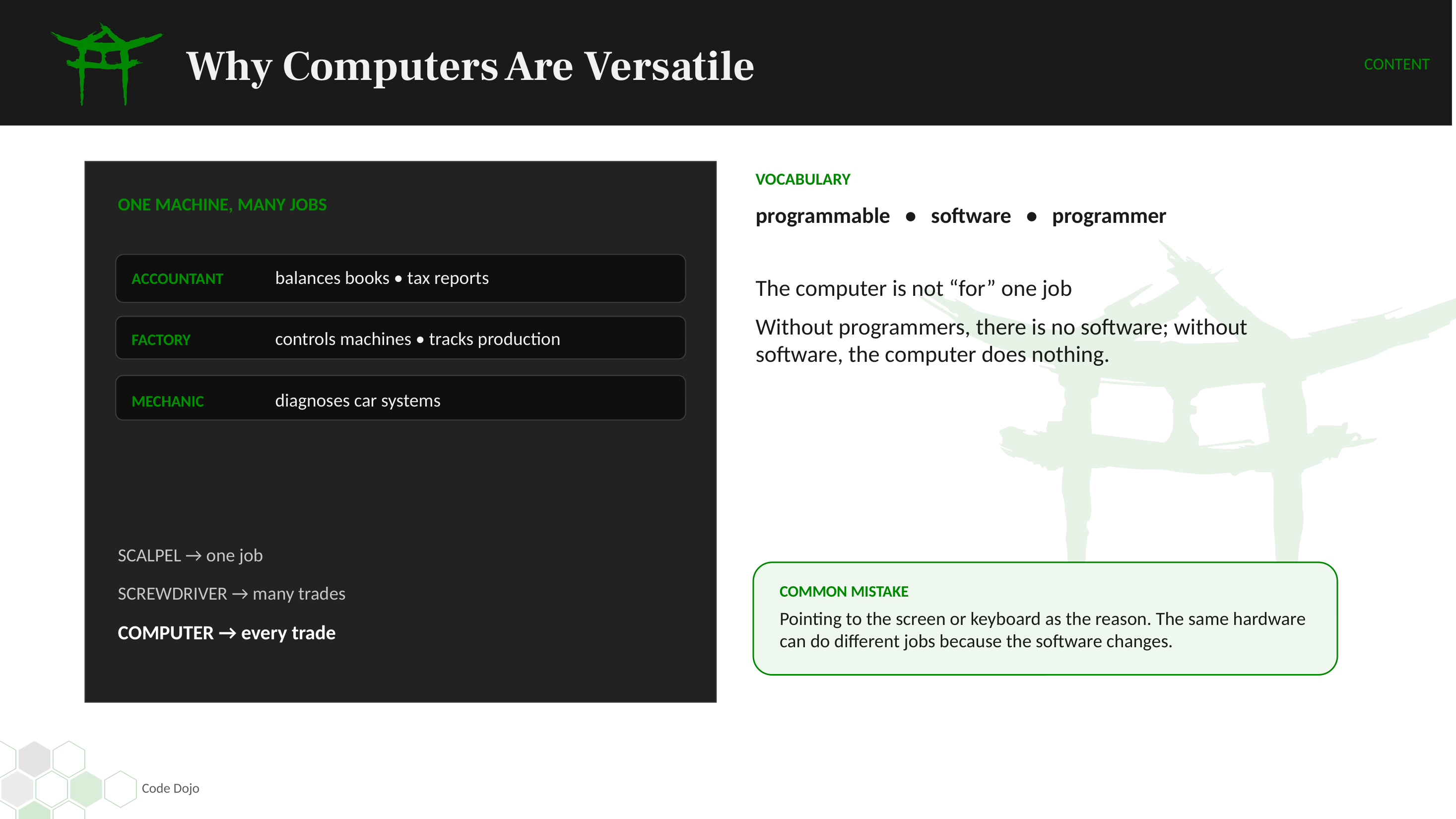
Task: Click the SCALPEL one job line
Action: click(190, 555)
